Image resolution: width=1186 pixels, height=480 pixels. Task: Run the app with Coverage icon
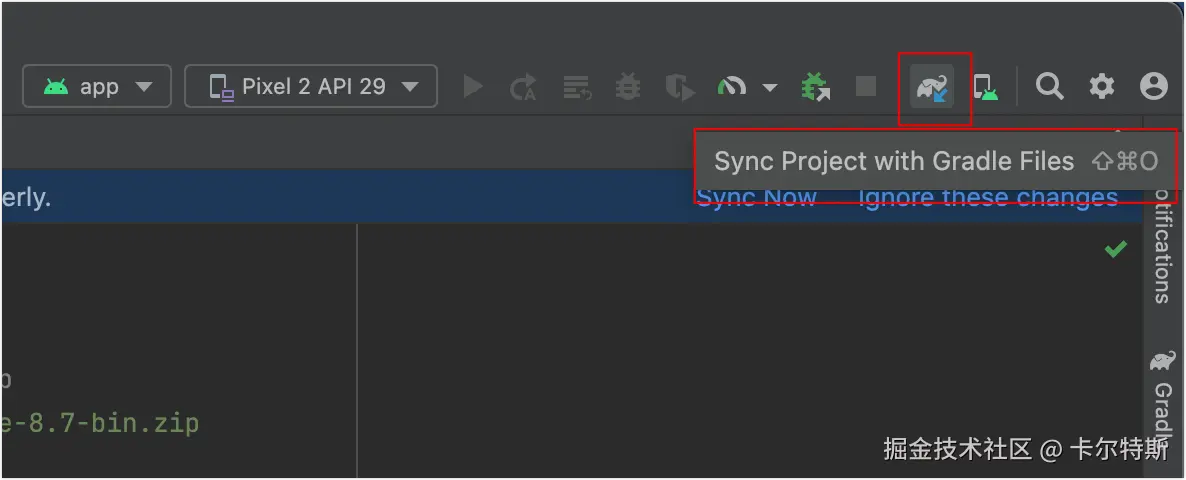tap(680, 88)
